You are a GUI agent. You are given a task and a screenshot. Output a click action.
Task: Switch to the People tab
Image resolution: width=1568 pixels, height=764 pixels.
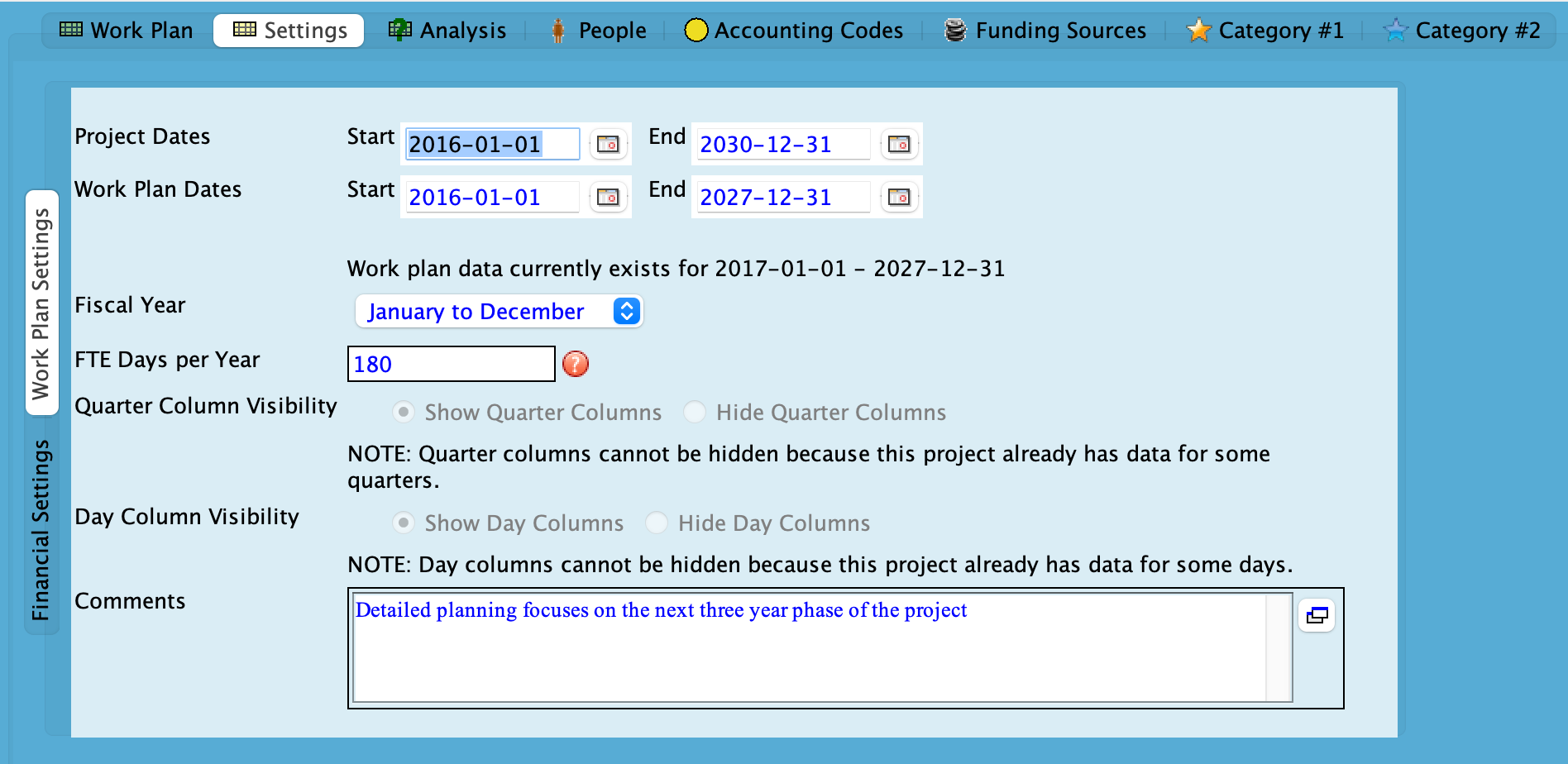[598, 31]
